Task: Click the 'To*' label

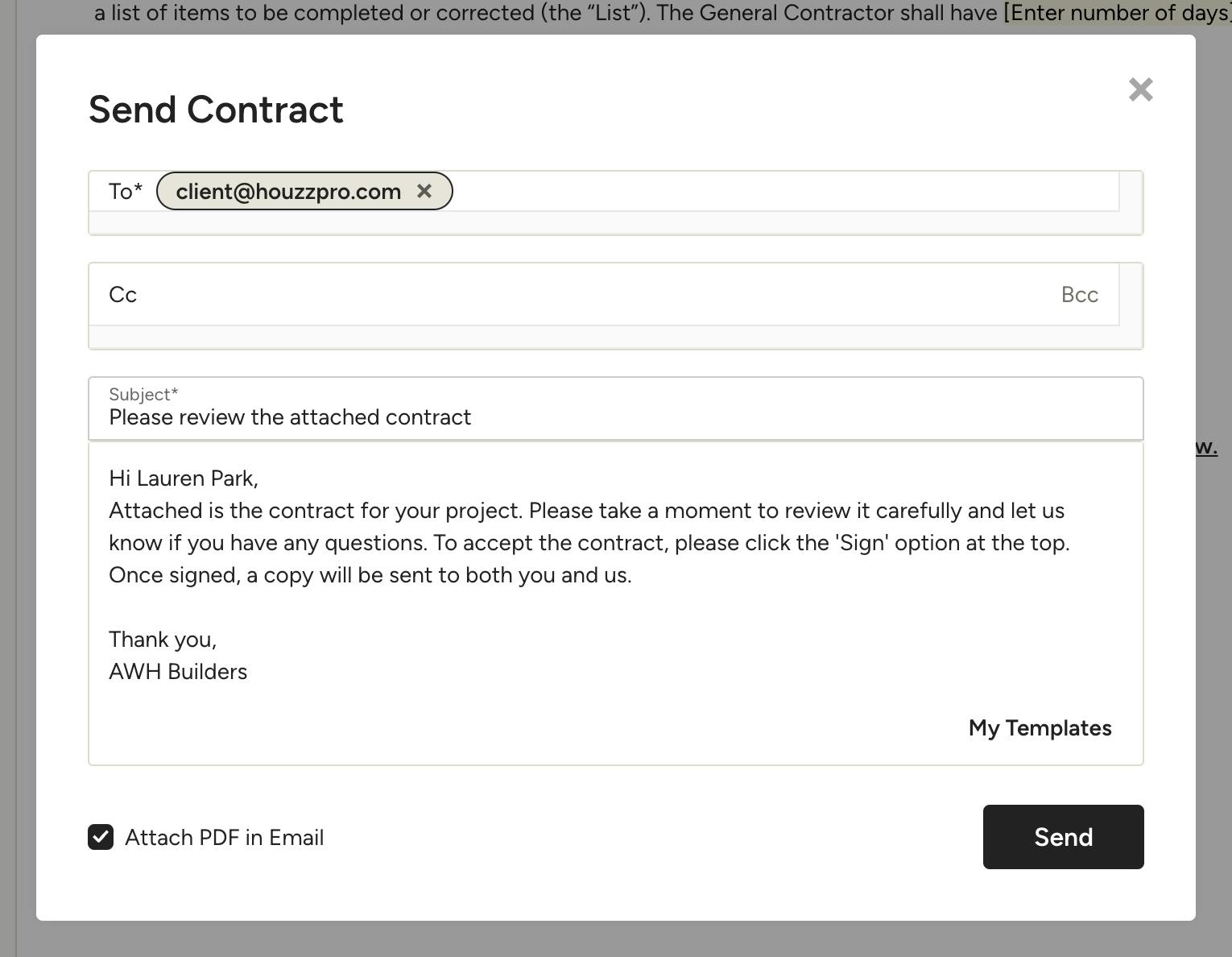Action: (x=126, y=192)
